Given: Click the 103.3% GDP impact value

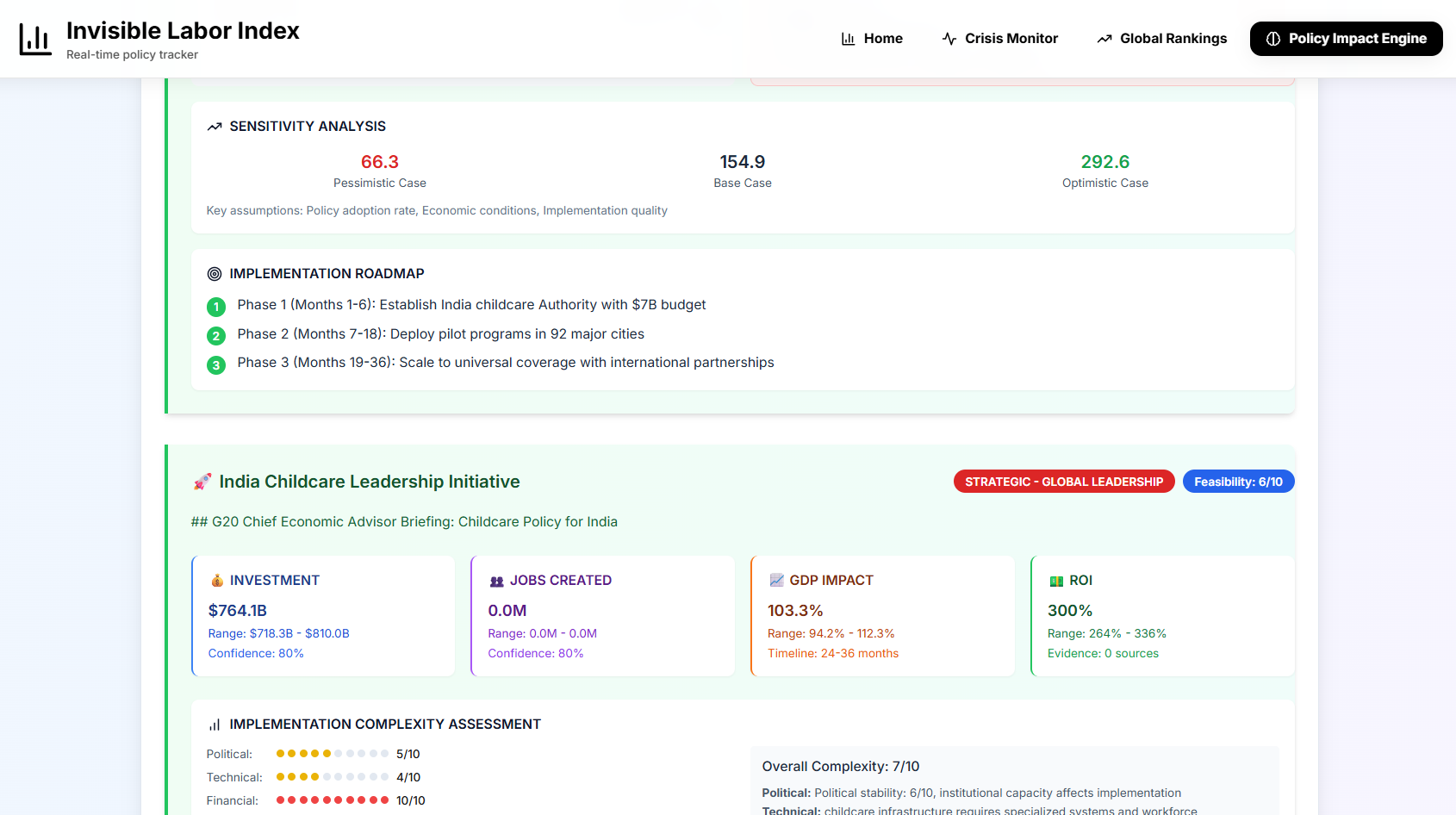Looking at the screenshot, I should click(795, 611).
